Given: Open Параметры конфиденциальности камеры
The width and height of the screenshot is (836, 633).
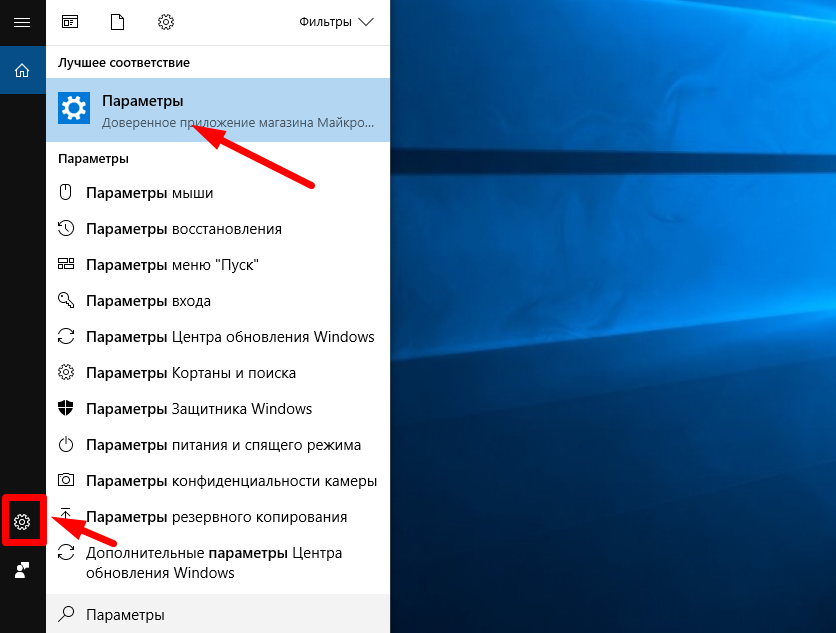Looking at the screenshot, I should [231, 481].
